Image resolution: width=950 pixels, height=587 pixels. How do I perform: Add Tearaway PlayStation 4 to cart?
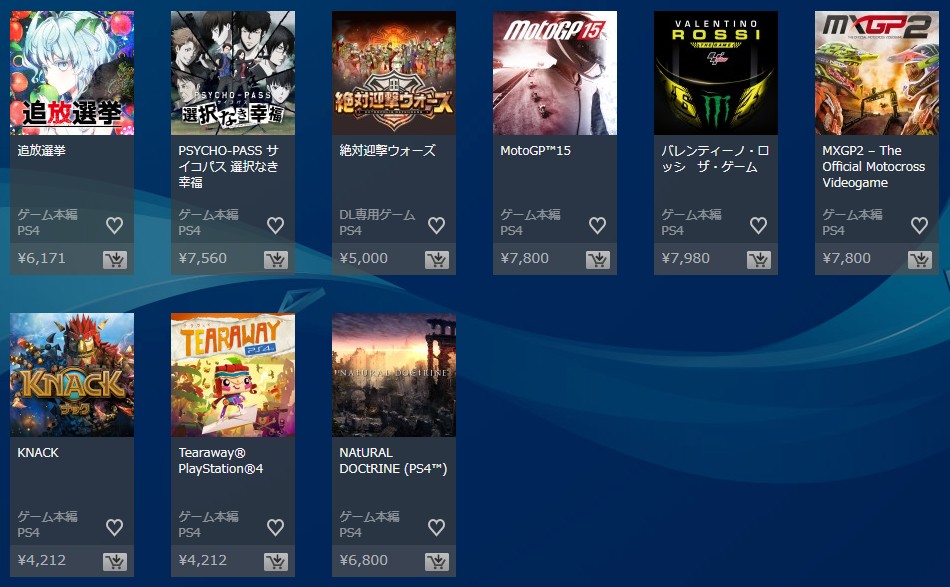[x=276, y=562]
